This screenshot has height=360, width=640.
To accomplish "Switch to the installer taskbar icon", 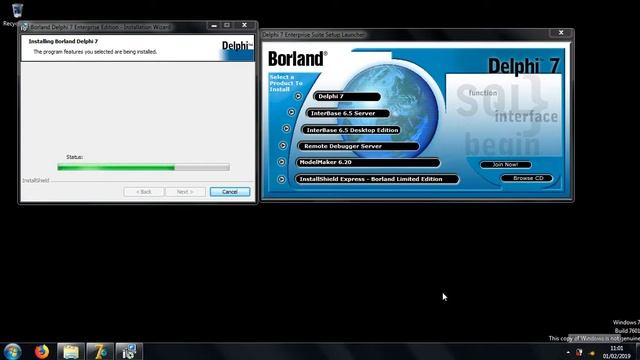I will (129, 351).
